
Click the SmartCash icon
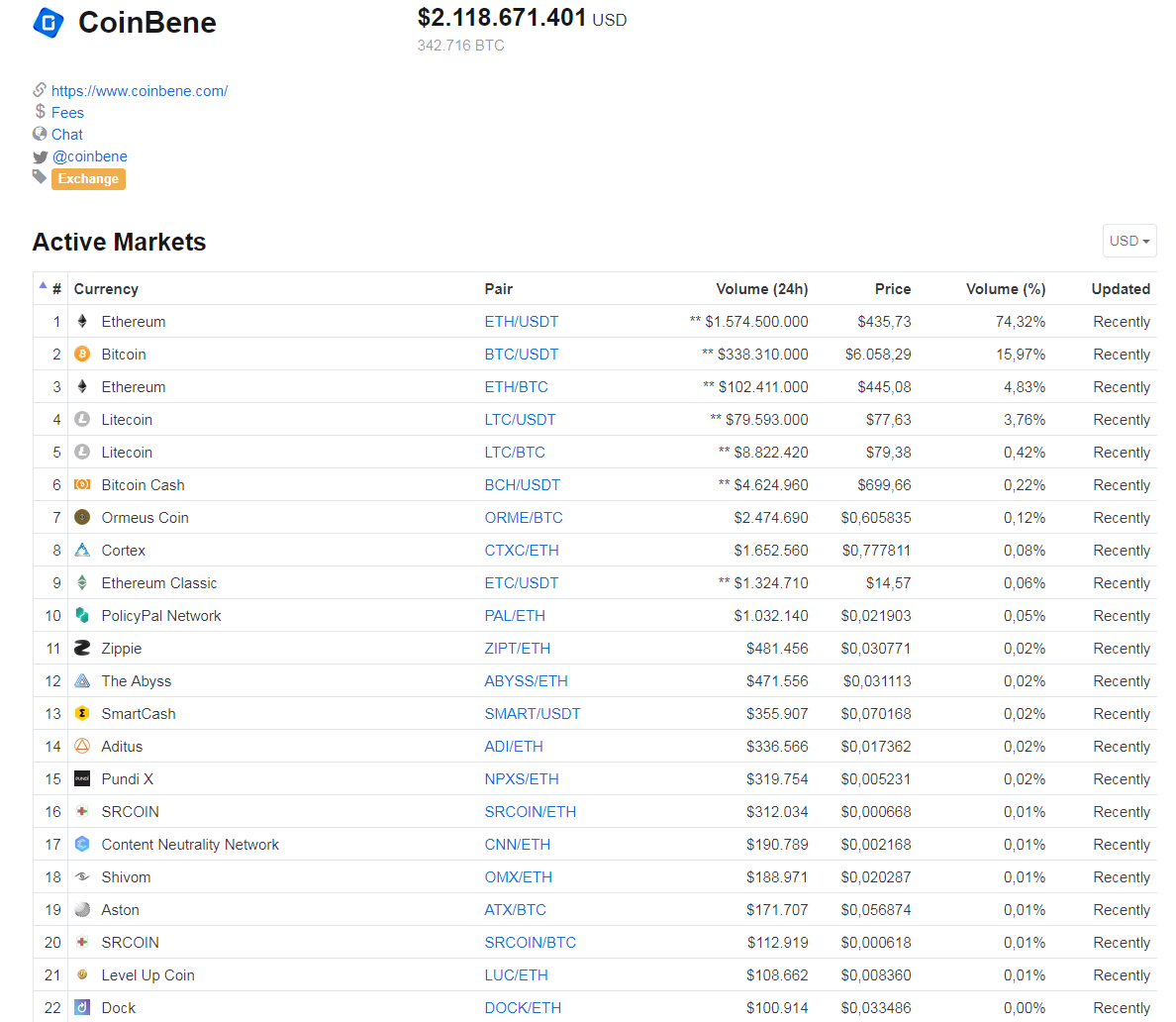82,713
